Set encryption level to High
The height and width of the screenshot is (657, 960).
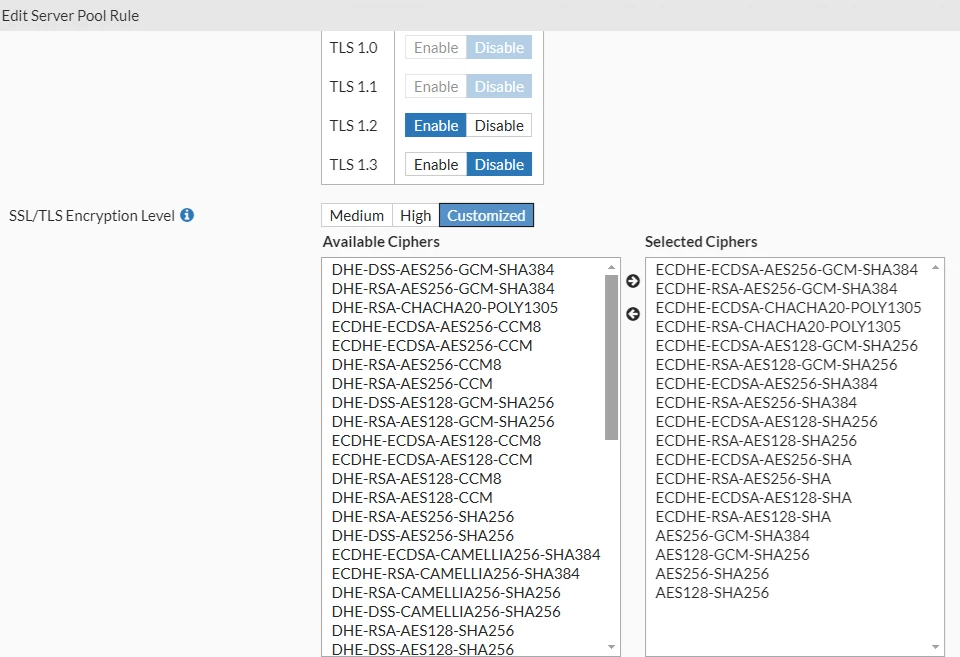[x=416, y=216]
